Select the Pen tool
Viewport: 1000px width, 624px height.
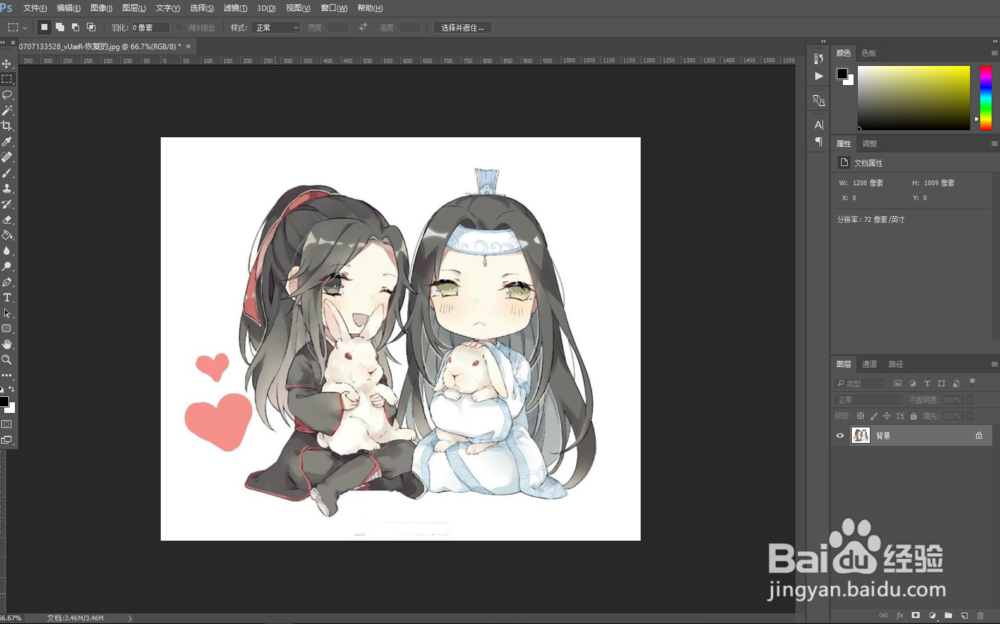click(7, 282)
